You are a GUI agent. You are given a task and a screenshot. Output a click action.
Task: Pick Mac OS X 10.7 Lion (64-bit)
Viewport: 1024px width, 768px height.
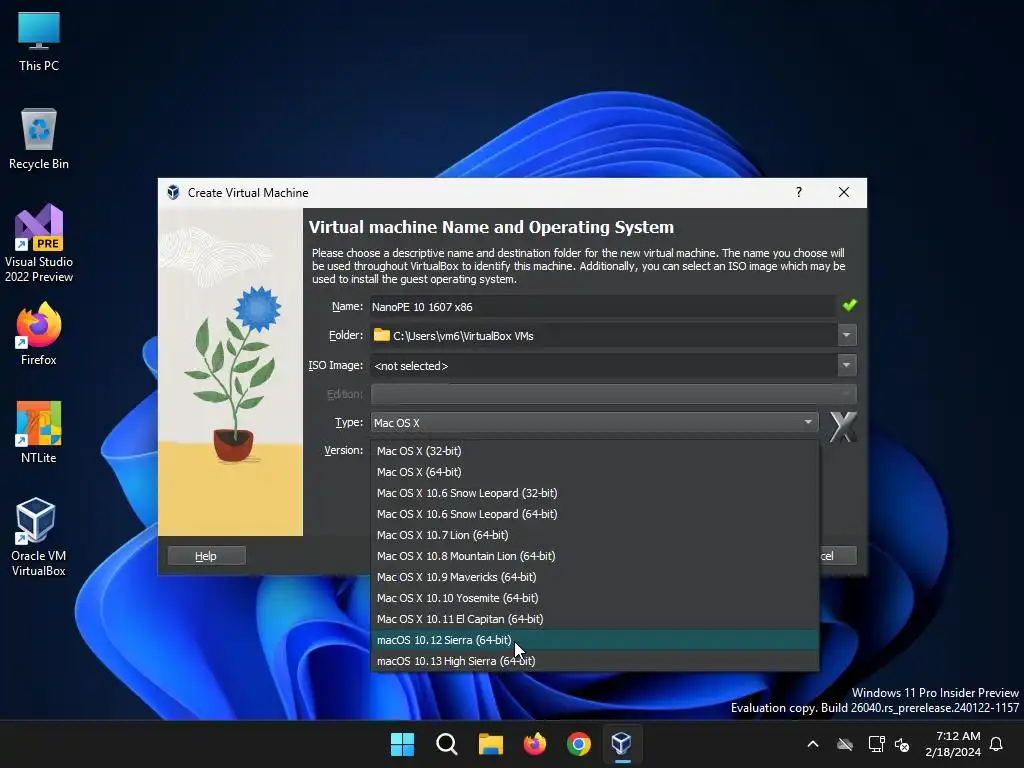coord(594,535)
